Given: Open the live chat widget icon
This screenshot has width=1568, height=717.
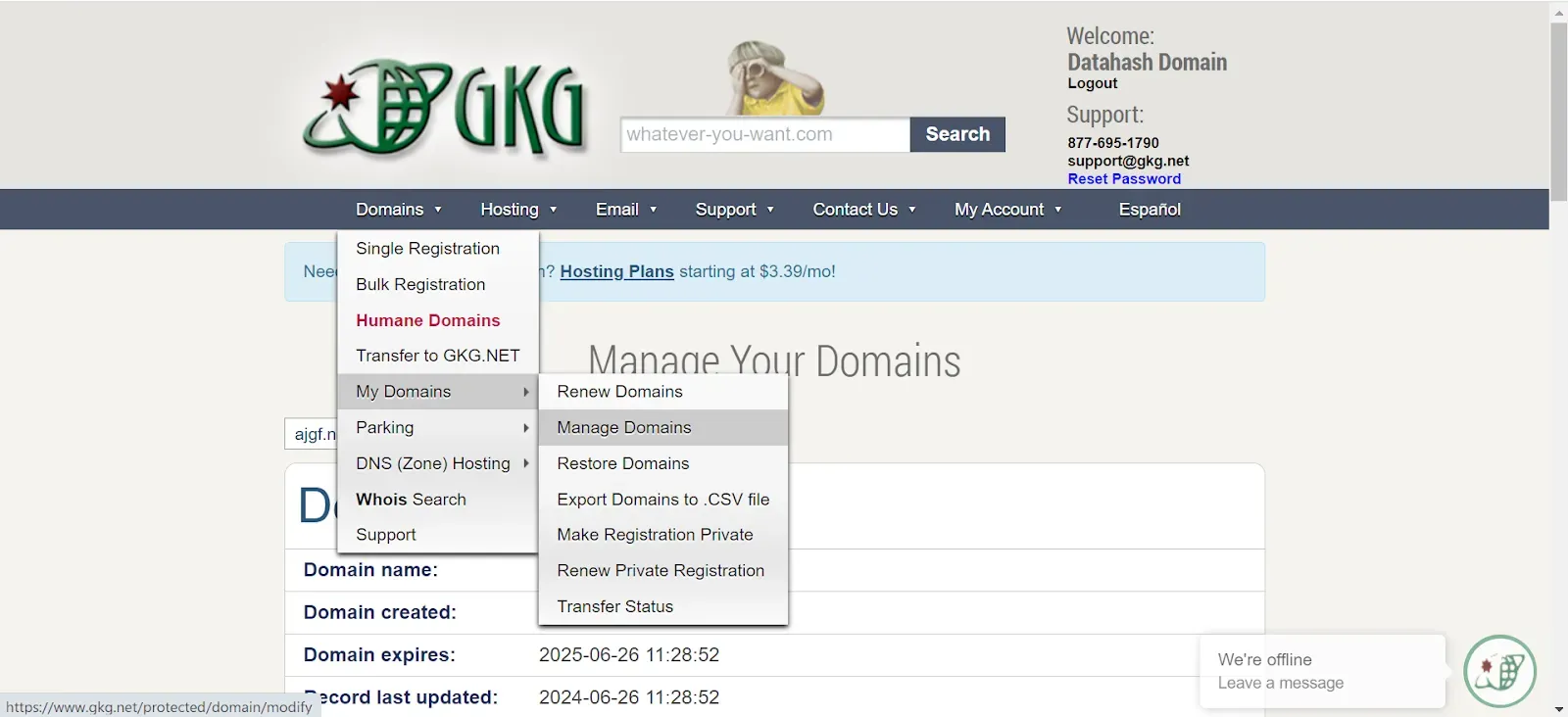Looking at the screenshot, I should click(x=1499, y=672).
